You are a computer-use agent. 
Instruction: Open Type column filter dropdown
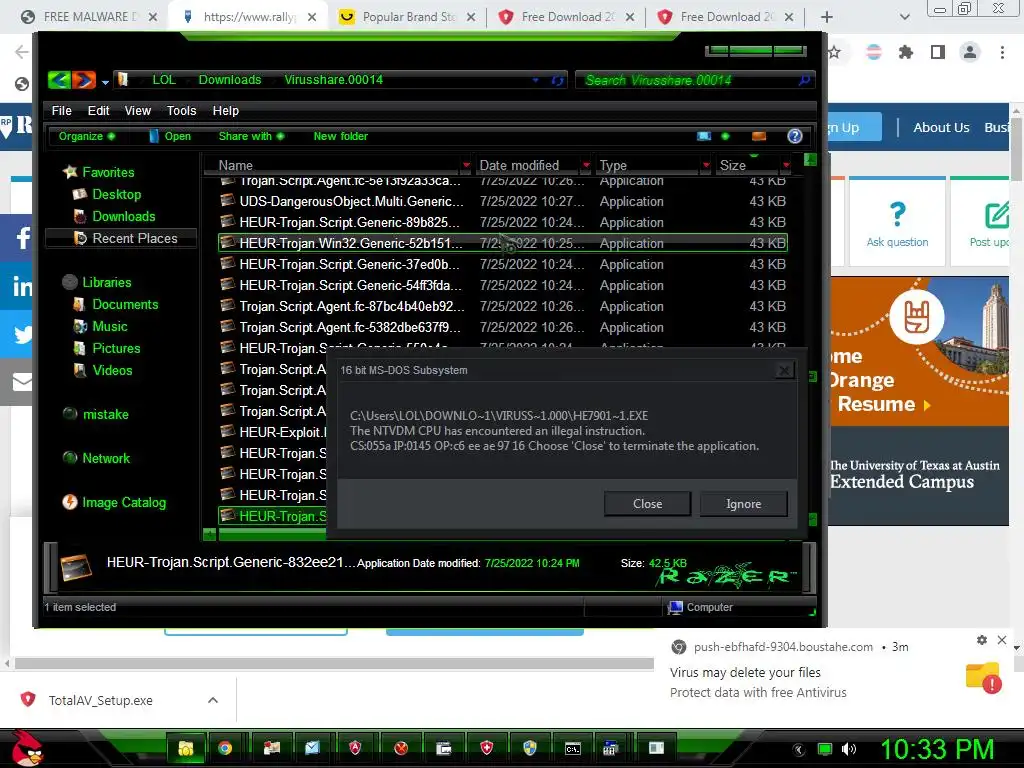[706, 165]
